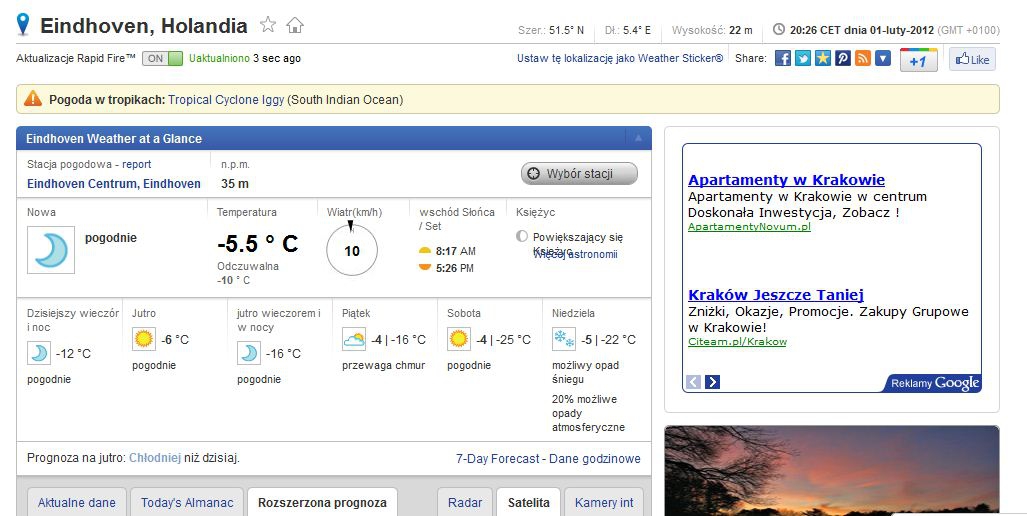This screenshot has width=1027, height=516.
Task: Show the next Google ad with right arrow
Action: tap(712, 382)
